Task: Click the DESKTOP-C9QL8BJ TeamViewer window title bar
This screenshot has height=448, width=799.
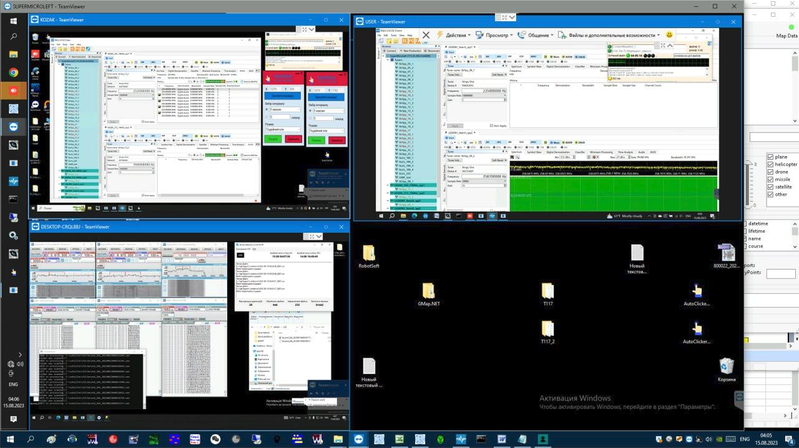Action: [150, 227]
